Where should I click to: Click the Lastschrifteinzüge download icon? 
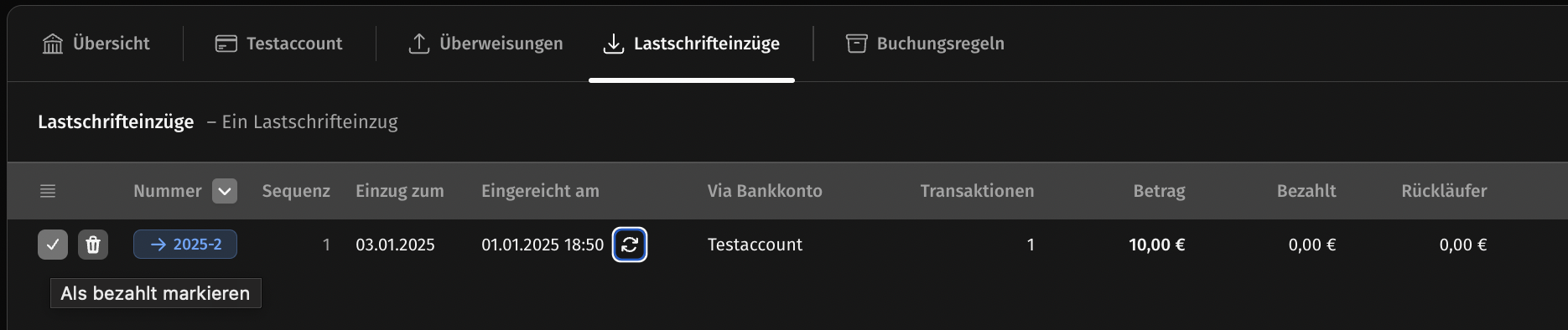[614, 44]
